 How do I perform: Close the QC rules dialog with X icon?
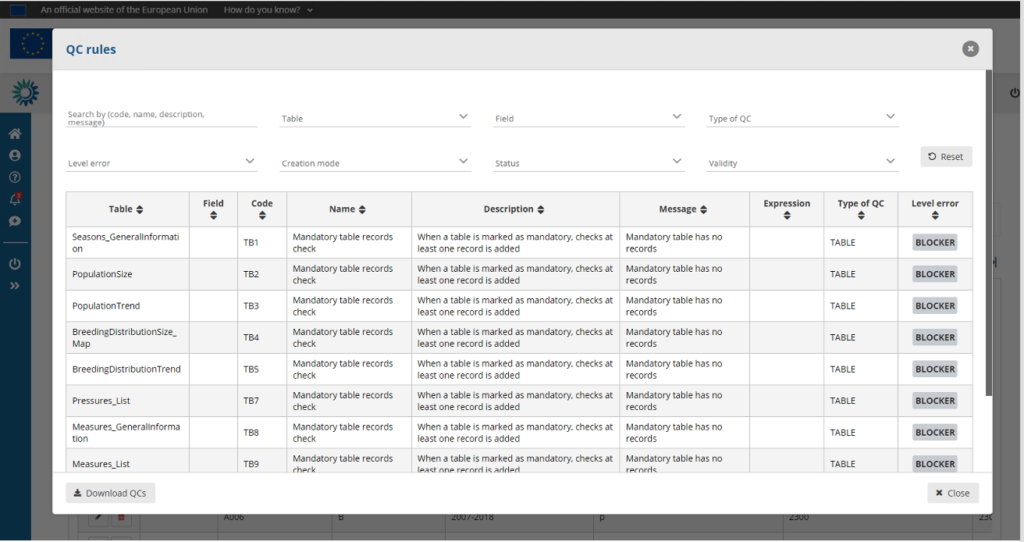coord(970,48)
